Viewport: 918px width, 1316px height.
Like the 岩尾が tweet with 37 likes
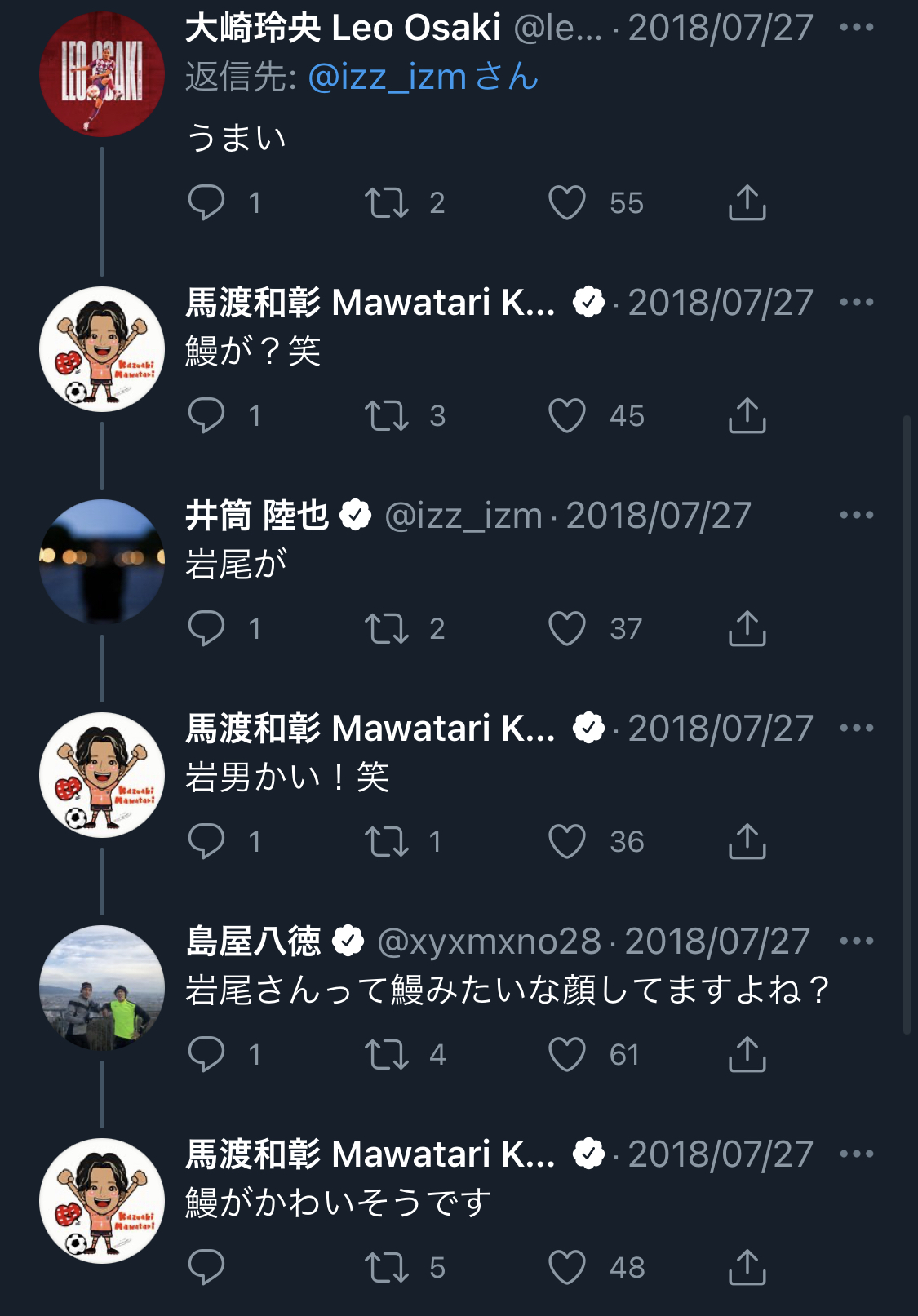(x=567, y=629)
